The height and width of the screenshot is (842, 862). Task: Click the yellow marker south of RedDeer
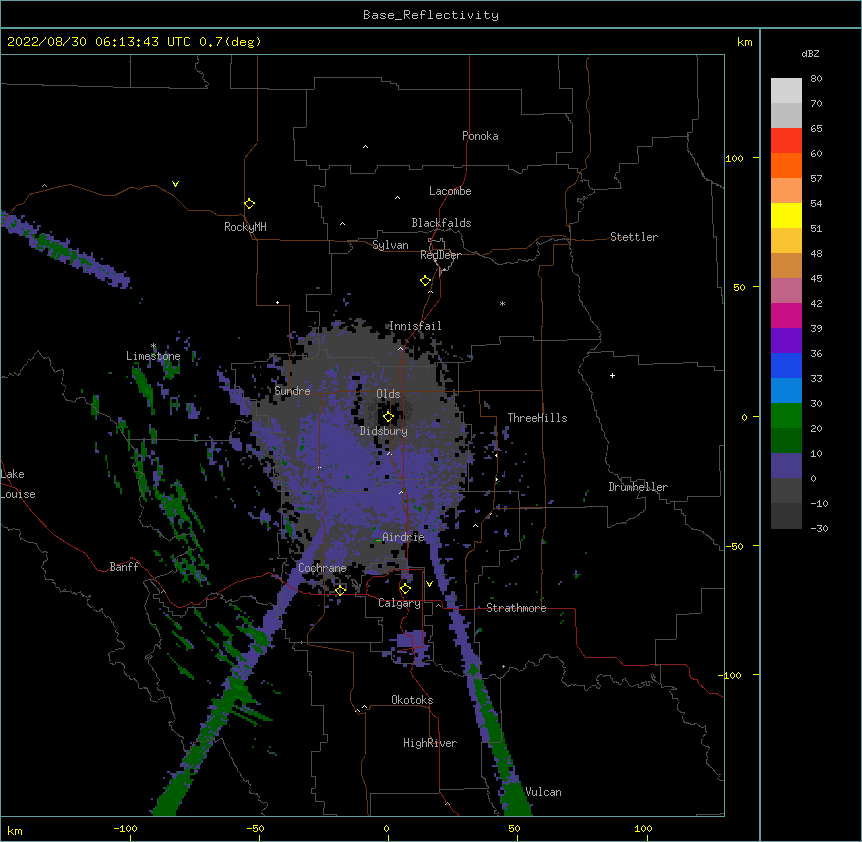pyautogui.click(x=425, y=281)
